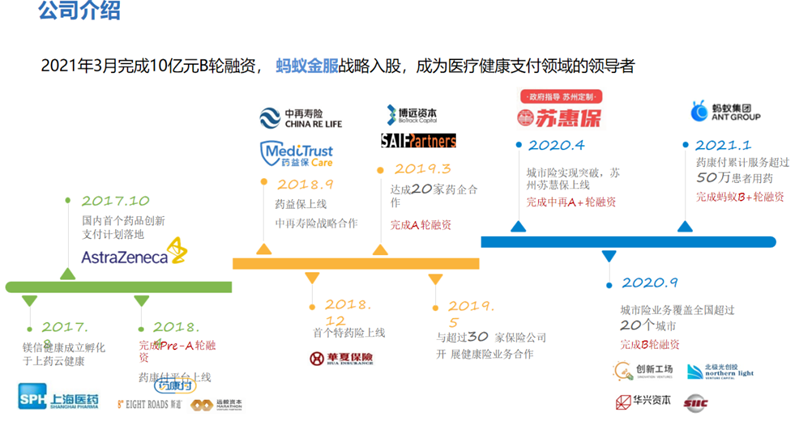Click the red 完成Pre-A轮融资 text
This screenshot has height=438, width=812.
pyautogui.click(x=177, y=351)
